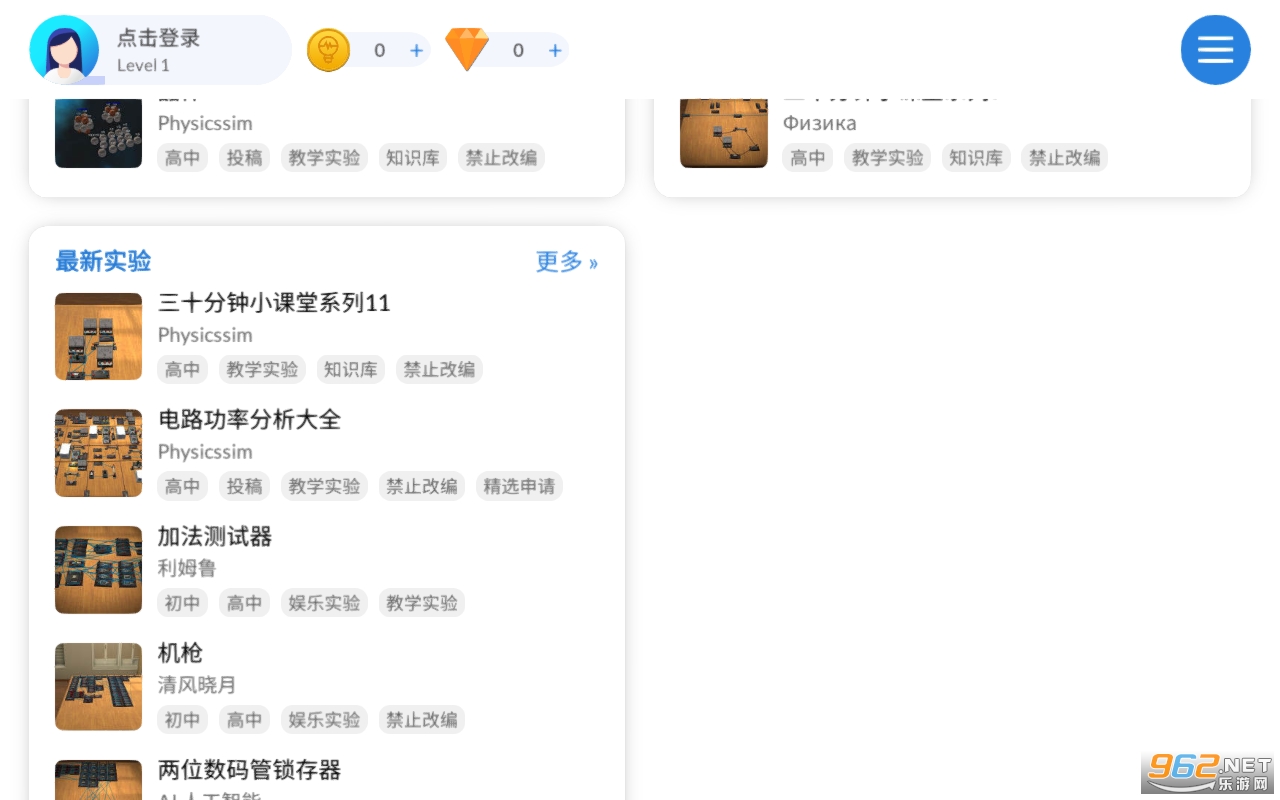The height and width of the screenshot is (800, 1280).
Task: Click author 清风晓月 under 机枪
Action: click(x=197, y=685)
